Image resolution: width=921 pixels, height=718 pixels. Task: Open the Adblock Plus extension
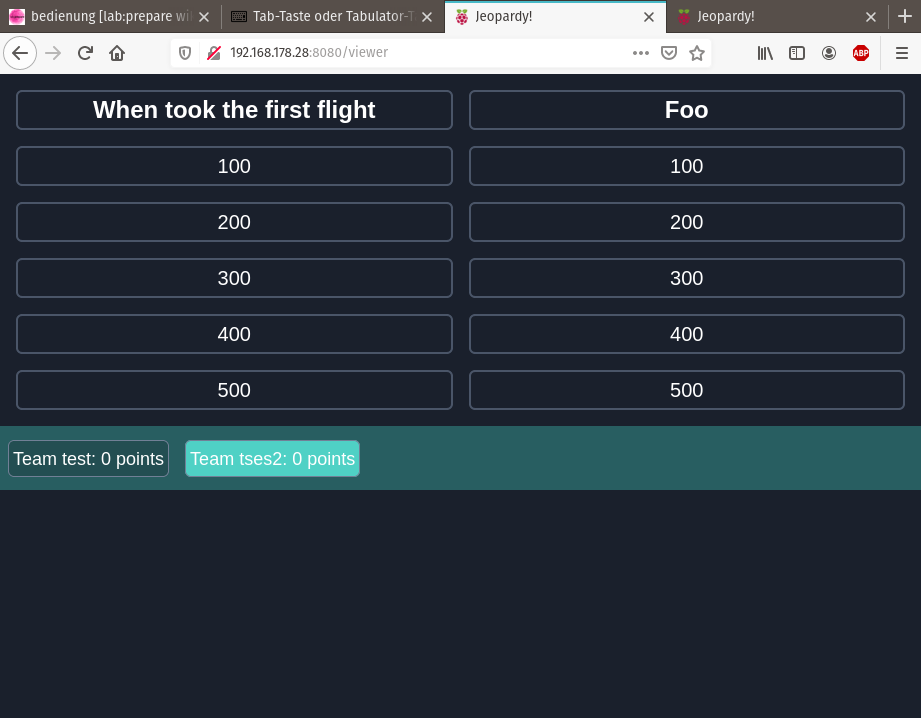pyautogui.click(x=861, y=53)
